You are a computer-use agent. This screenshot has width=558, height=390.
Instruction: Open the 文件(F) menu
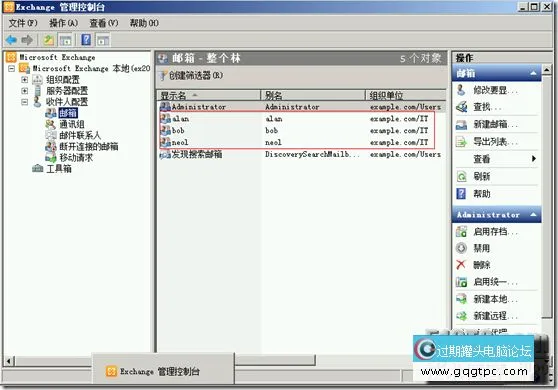pos(23,23)
